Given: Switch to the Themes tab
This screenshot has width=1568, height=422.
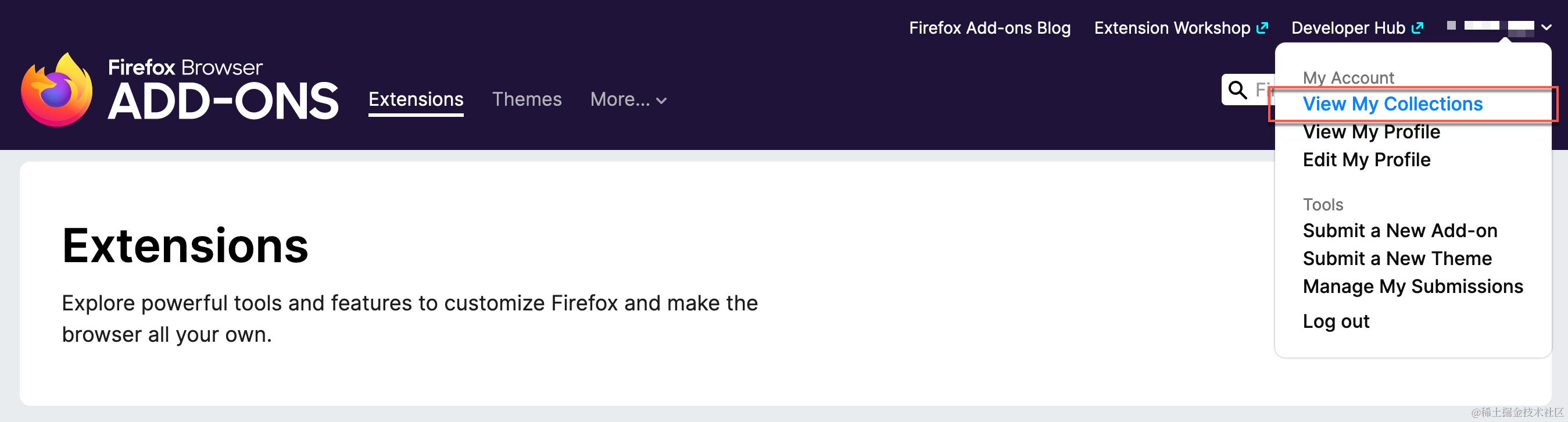Looking at the screenshot, I should (x=527, y=99).
